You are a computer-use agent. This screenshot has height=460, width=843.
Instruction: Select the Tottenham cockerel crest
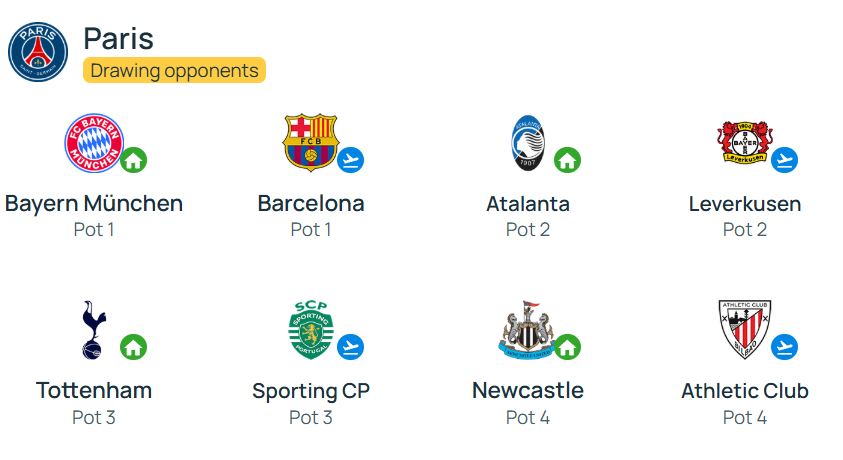(x=94, y=330)
